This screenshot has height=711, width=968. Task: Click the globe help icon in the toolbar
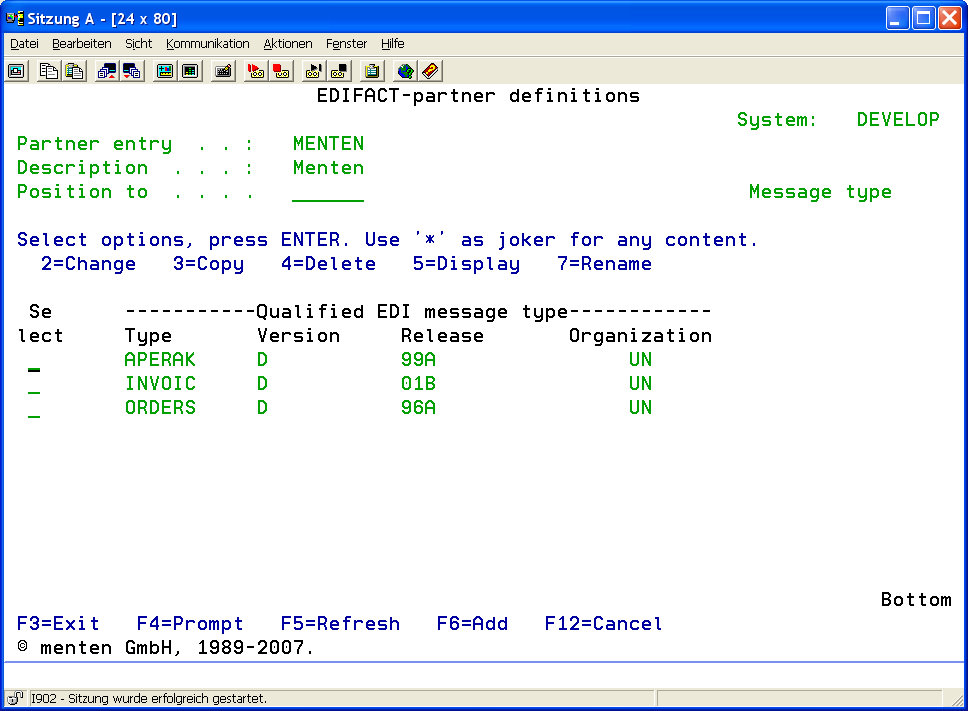click(405, 71)
